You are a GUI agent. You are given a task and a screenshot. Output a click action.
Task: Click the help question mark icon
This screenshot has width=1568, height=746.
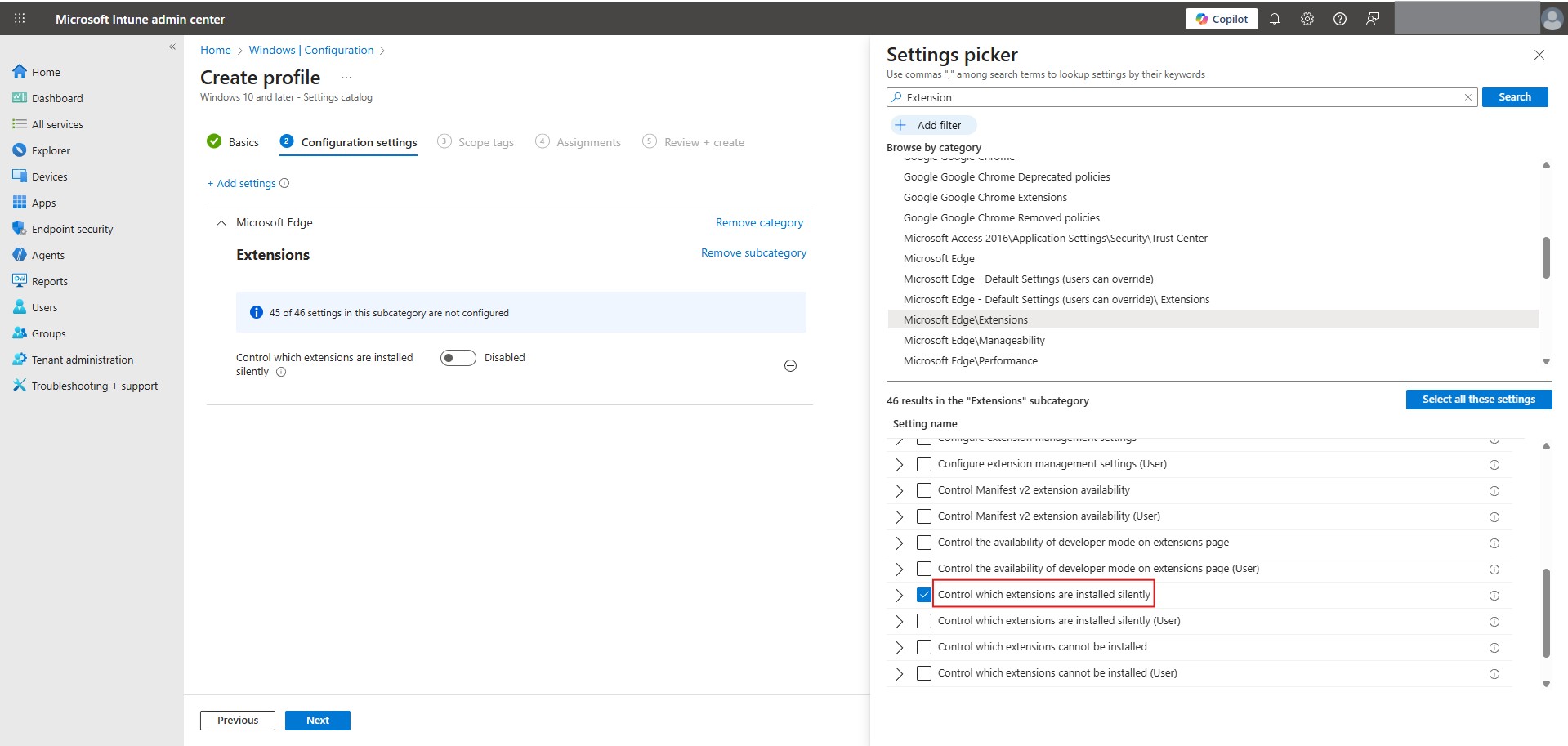click(1340, 19)
